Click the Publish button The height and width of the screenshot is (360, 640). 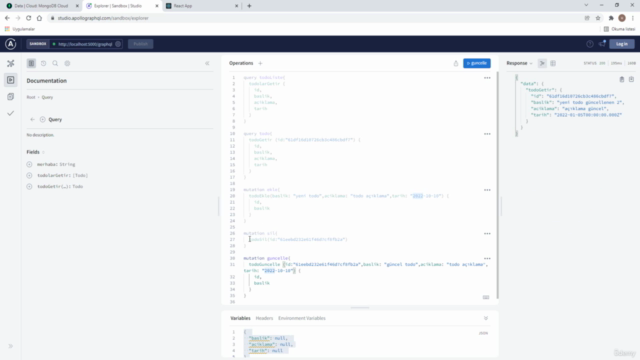coord(140,44)
